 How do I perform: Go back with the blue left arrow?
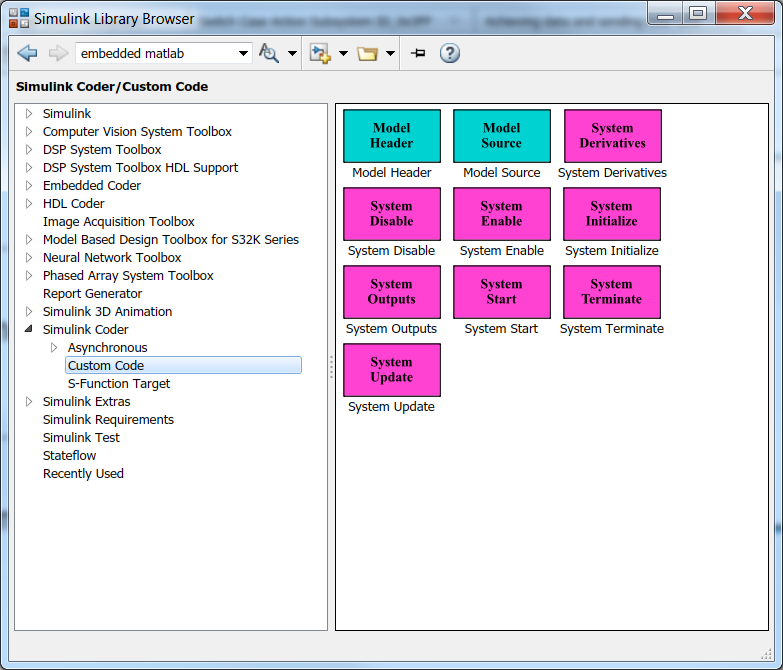[27, 53]
